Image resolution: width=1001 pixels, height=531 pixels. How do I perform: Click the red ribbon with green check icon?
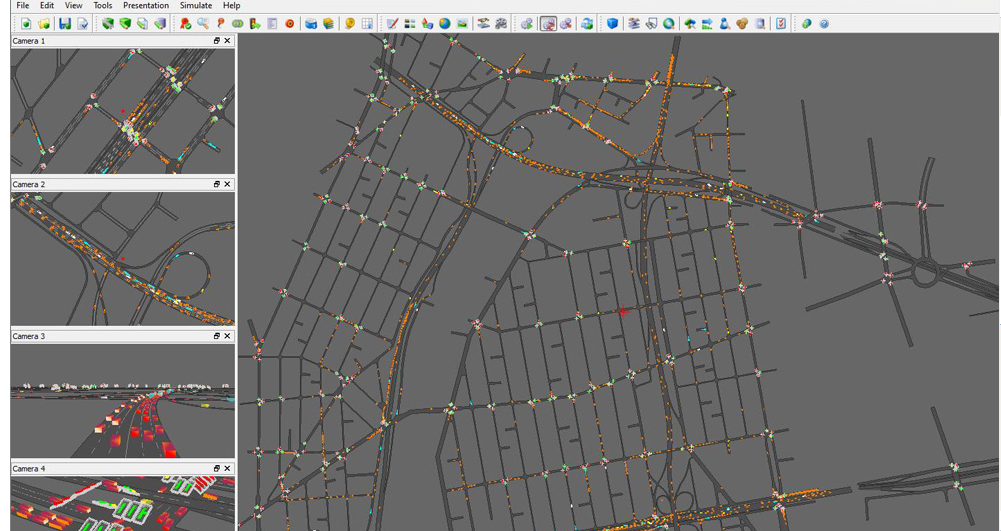click(185, 24)
